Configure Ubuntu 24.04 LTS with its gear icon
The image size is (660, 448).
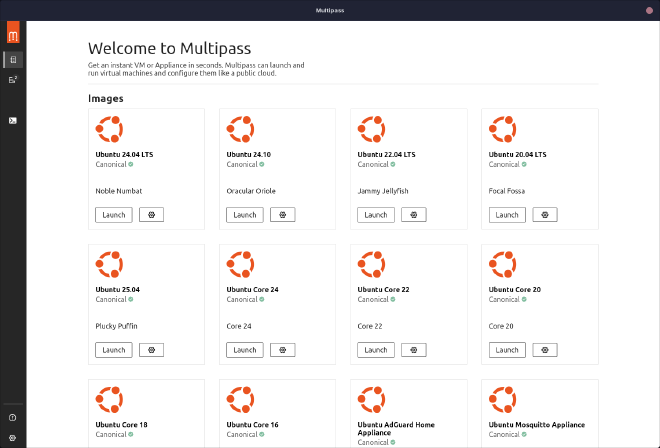152,215
